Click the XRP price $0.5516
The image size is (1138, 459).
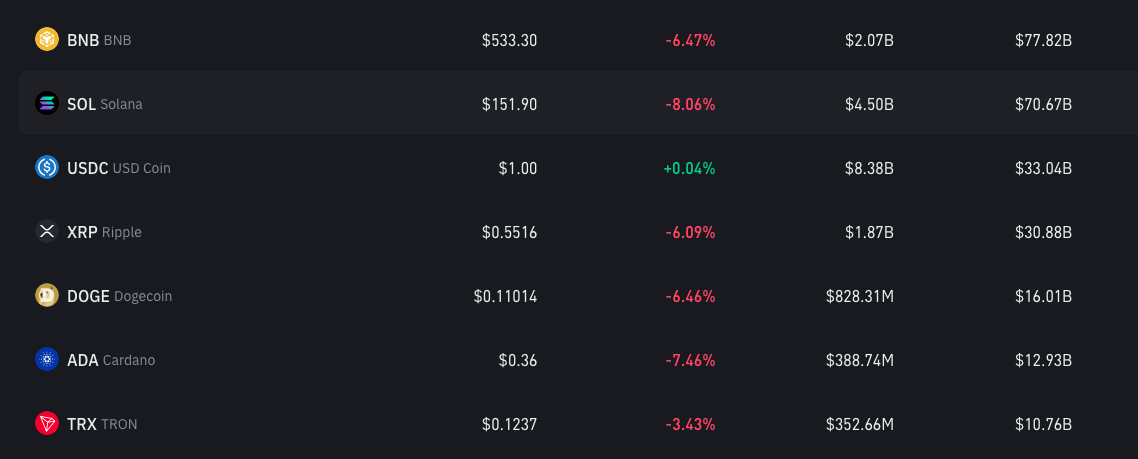click(x=509, y=232)
